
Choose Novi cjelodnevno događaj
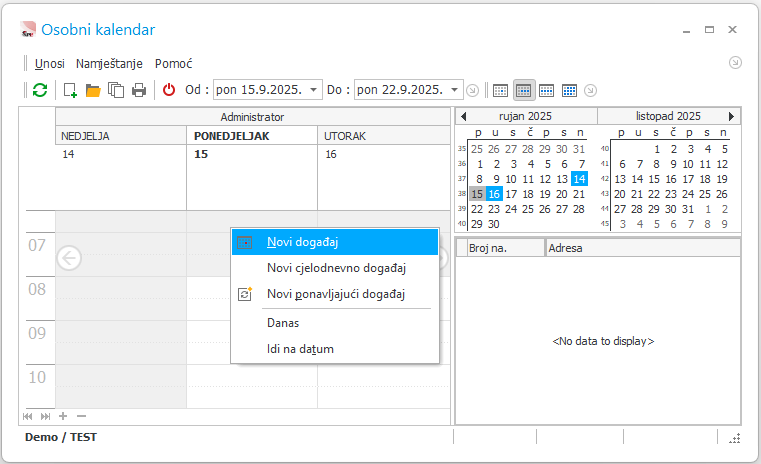pyautogui.click(x=335, y=268)
